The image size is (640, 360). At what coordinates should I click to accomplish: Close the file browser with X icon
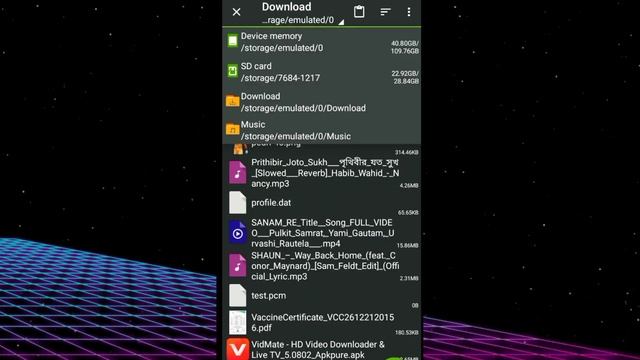click(236, 12)
